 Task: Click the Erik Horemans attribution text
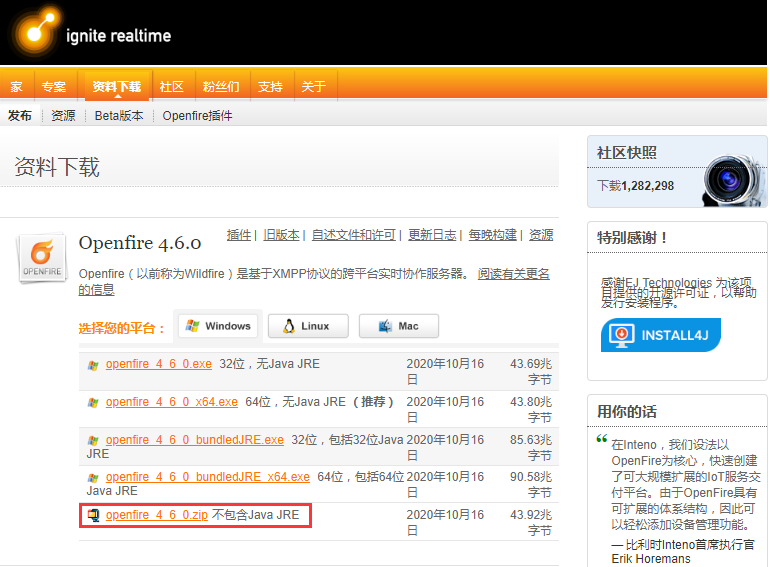651,559
